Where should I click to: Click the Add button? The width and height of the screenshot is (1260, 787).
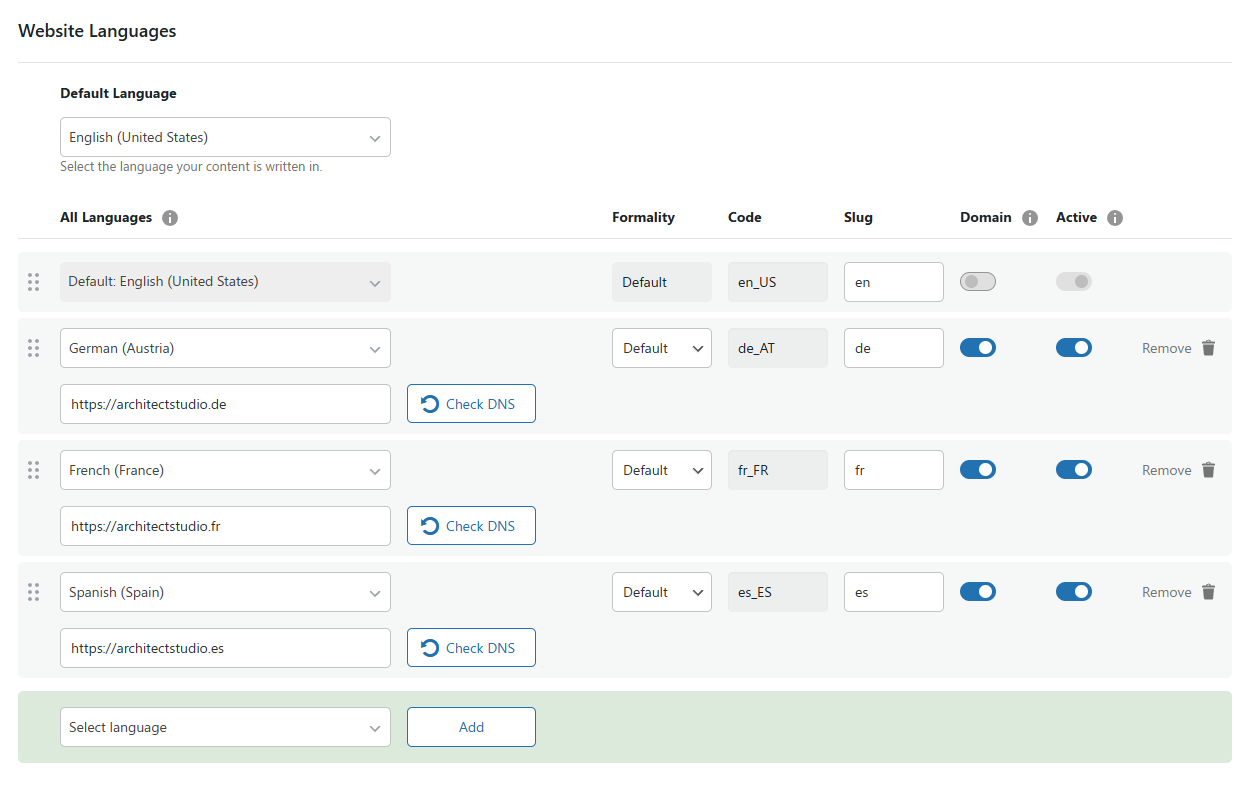471,727
